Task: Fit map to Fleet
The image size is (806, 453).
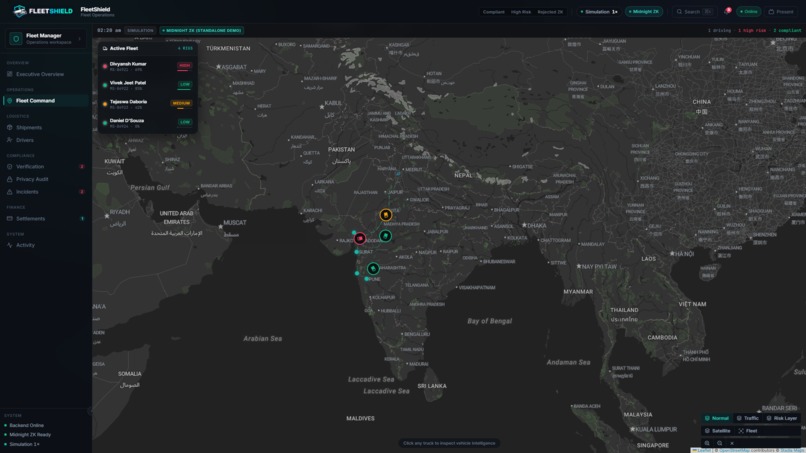Action: point(748,431)
